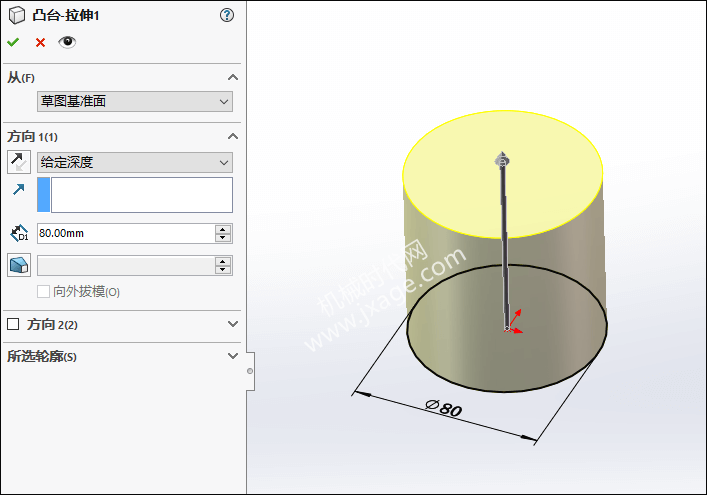
Task: Click the draft angle field
Action: (x=126, y=266)
